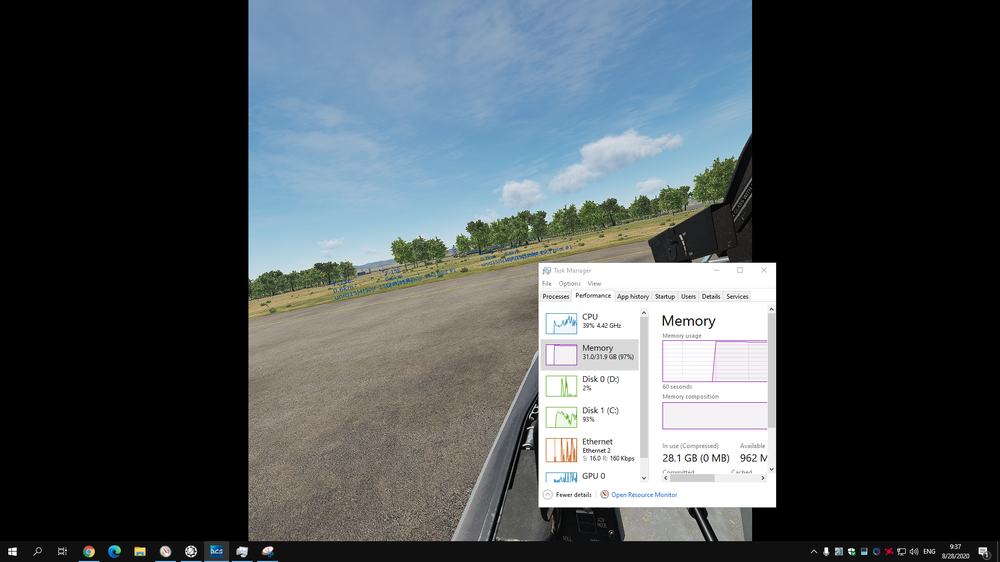Open Task View from taskbar
This screenshot has height=562, width=1000.
point(62,551)
